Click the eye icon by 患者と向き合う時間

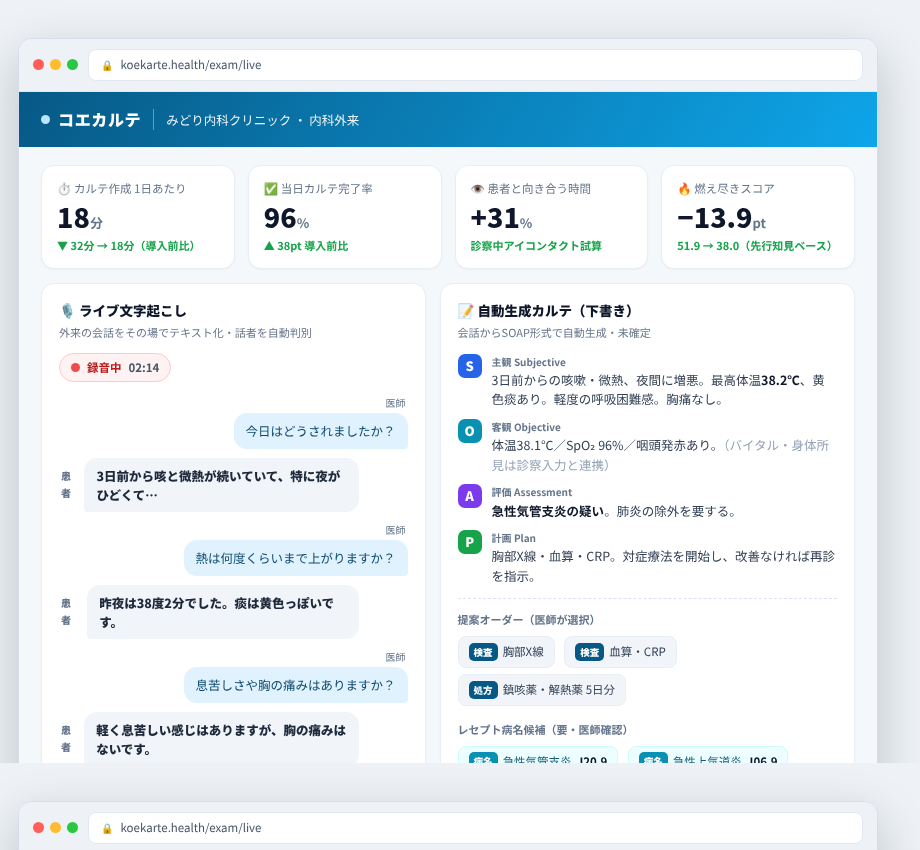click(x=477, y=189)
